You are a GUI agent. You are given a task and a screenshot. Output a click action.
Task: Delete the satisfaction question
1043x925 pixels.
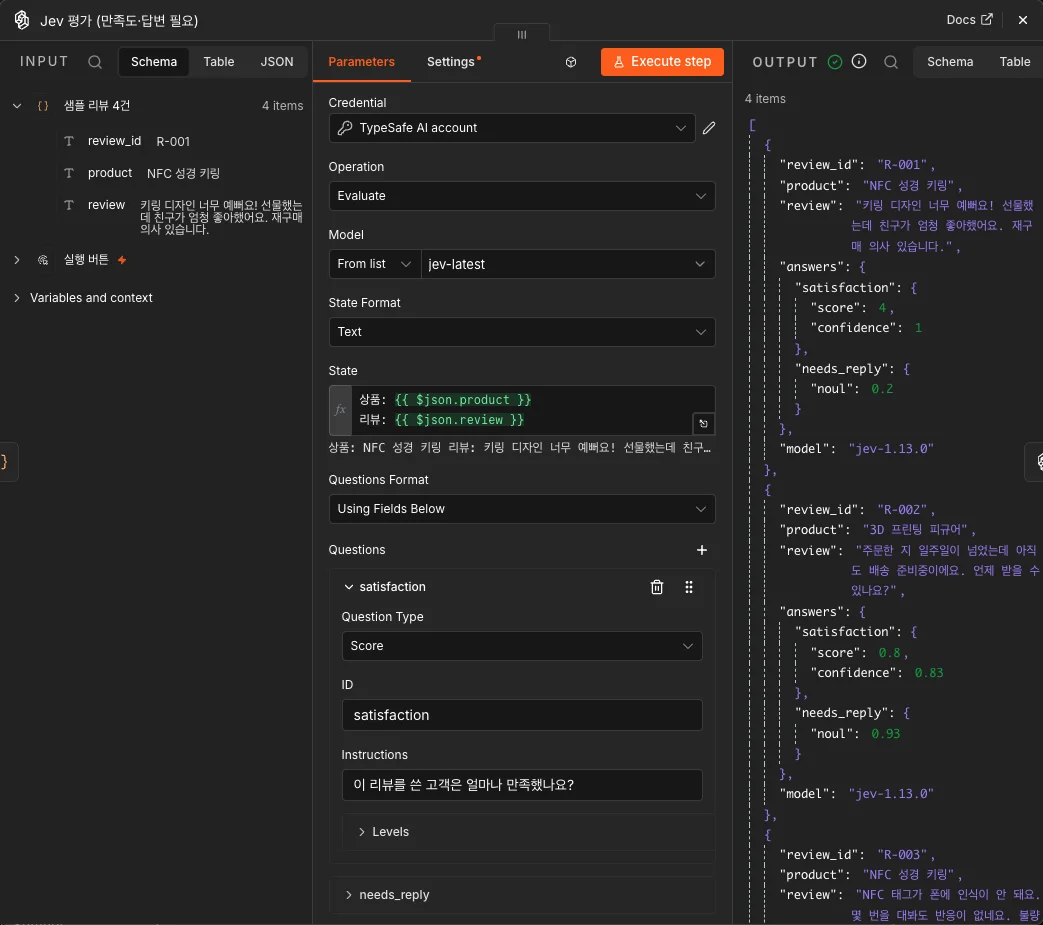coord(657,587)
